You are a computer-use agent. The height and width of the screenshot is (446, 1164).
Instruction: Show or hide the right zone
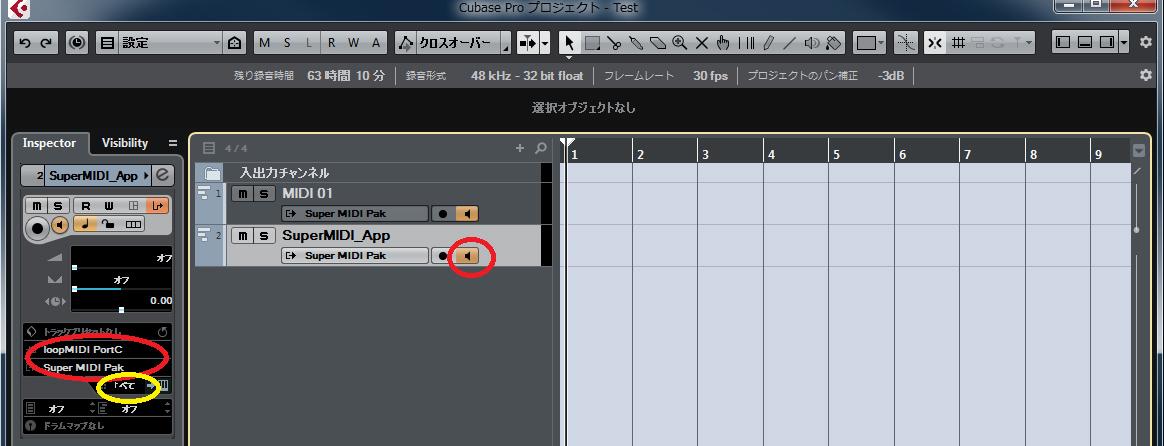click(x=1107, y=43)
